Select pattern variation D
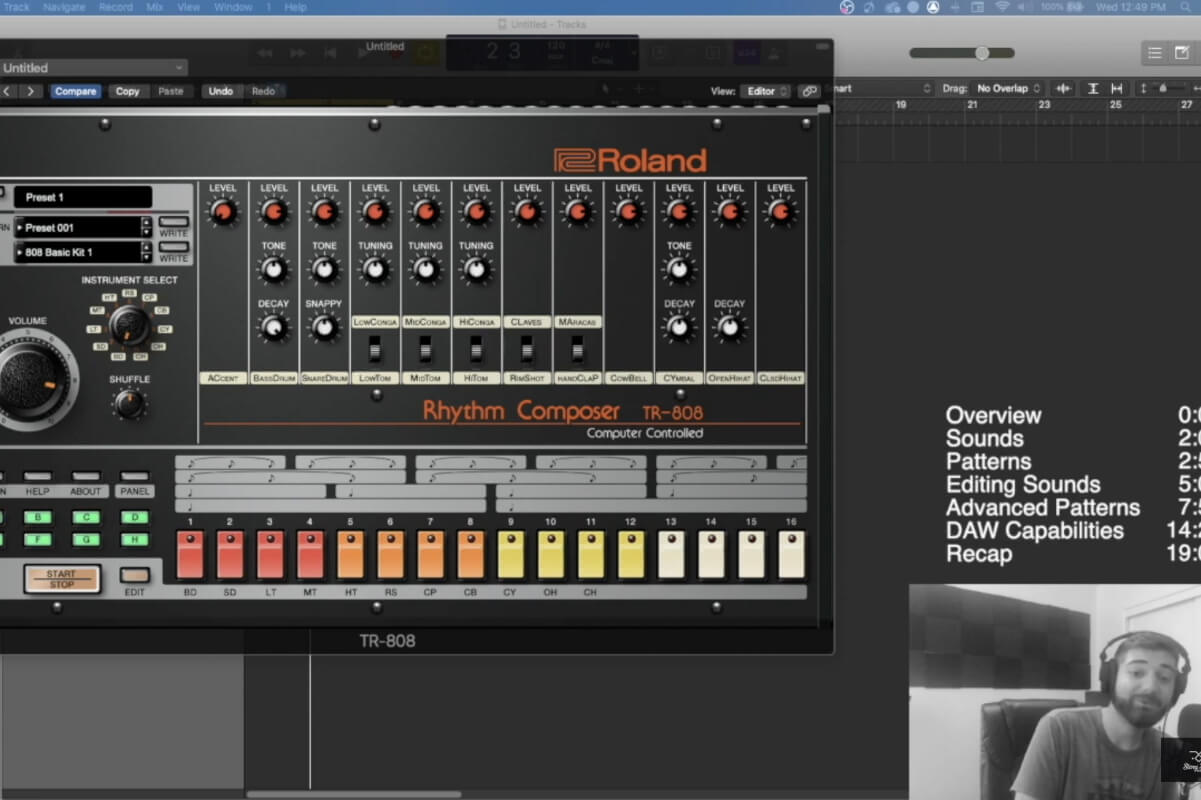Viewport: 1201px width, 800px height. click(x=134, y=517)
